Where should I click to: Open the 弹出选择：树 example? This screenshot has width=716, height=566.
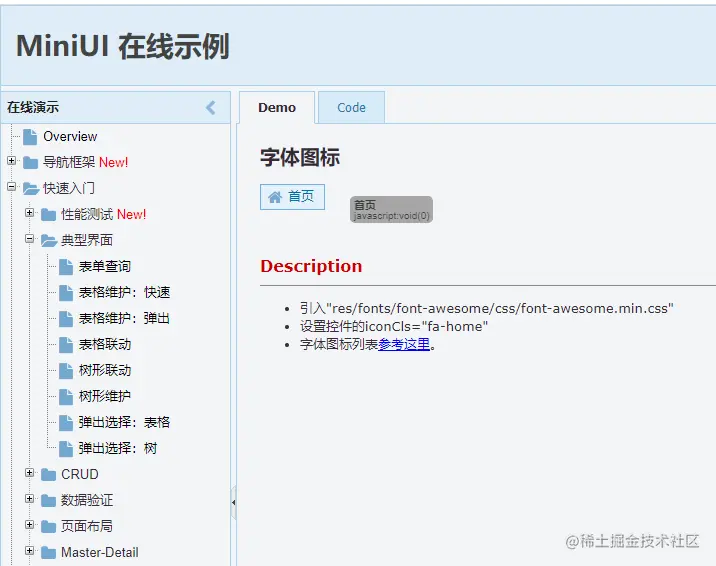118,449
